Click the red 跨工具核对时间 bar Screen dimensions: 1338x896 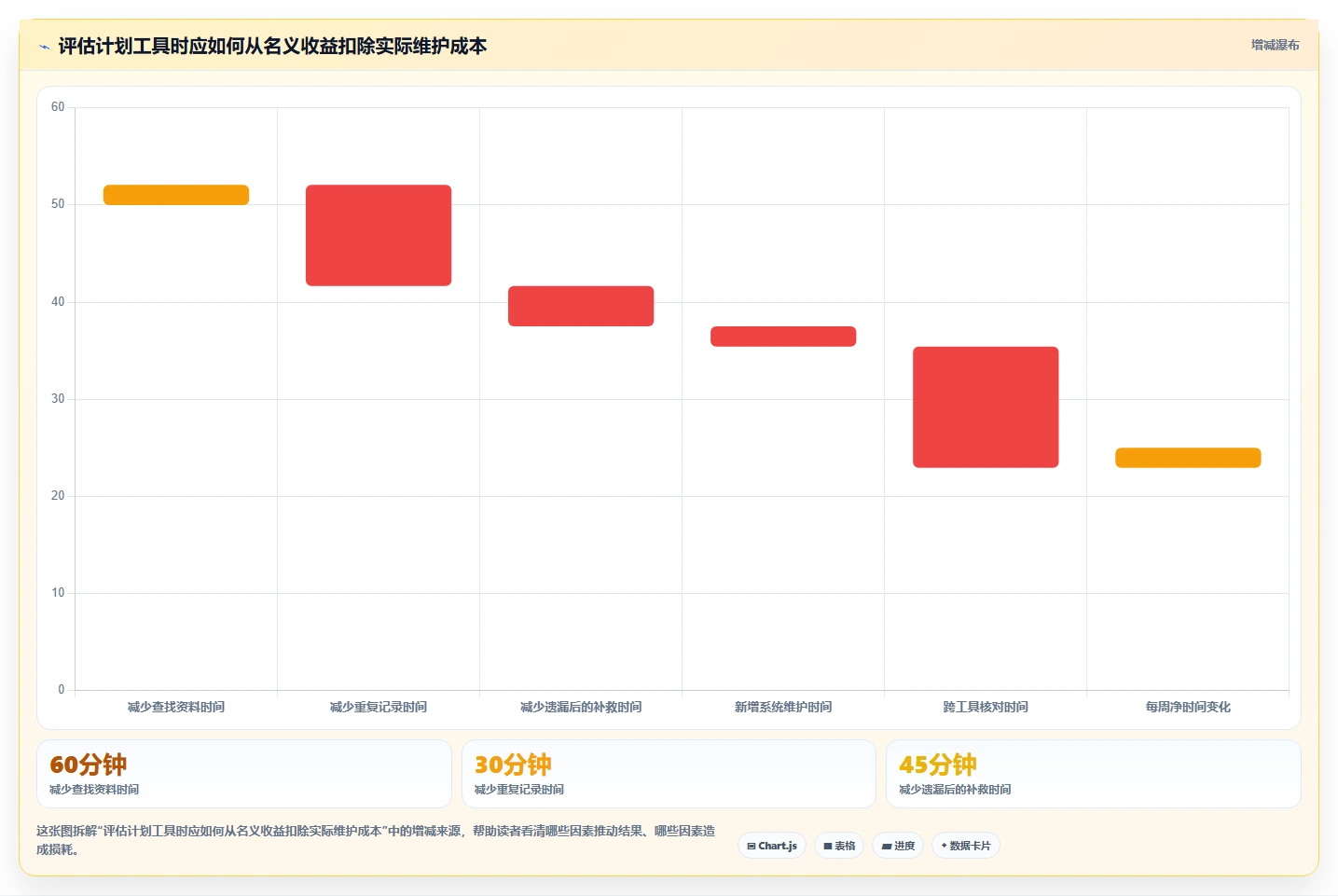(986, 407)
